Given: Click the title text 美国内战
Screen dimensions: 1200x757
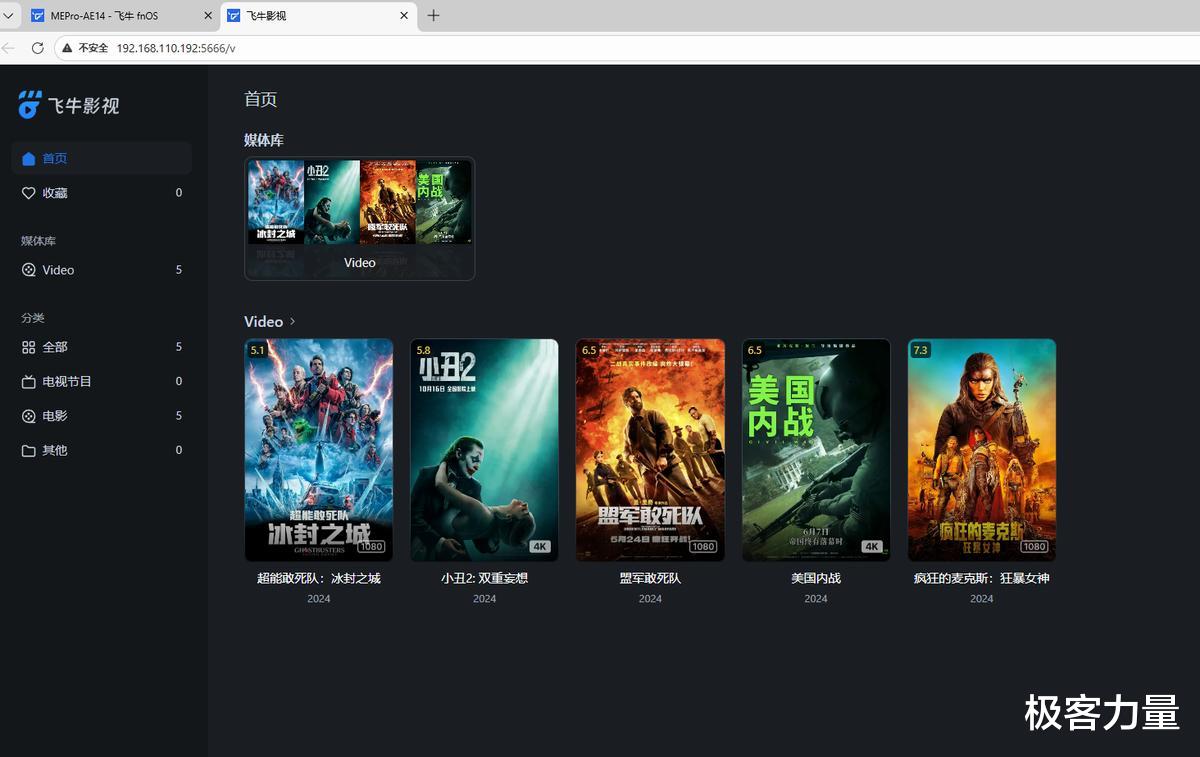Looking at the screenshot, I should coord(816,578).
